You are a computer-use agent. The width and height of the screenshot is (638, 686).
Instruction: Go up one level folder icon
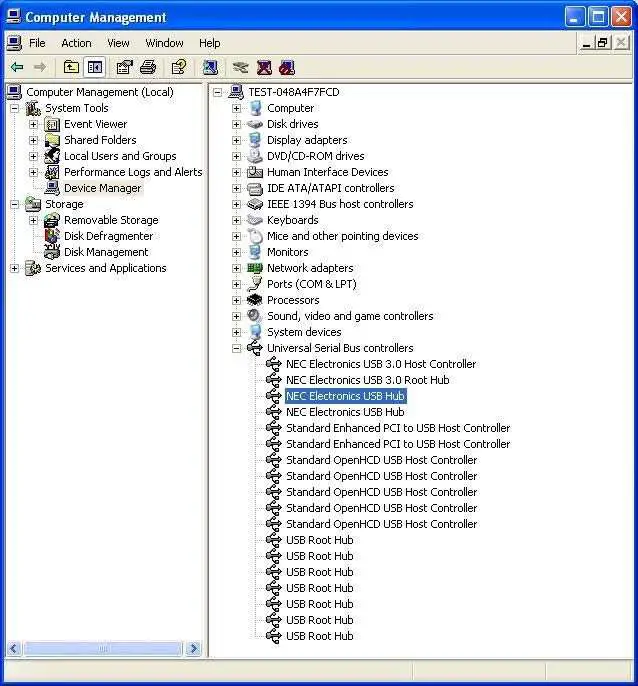pyautogui.click(x=71, y=67)
